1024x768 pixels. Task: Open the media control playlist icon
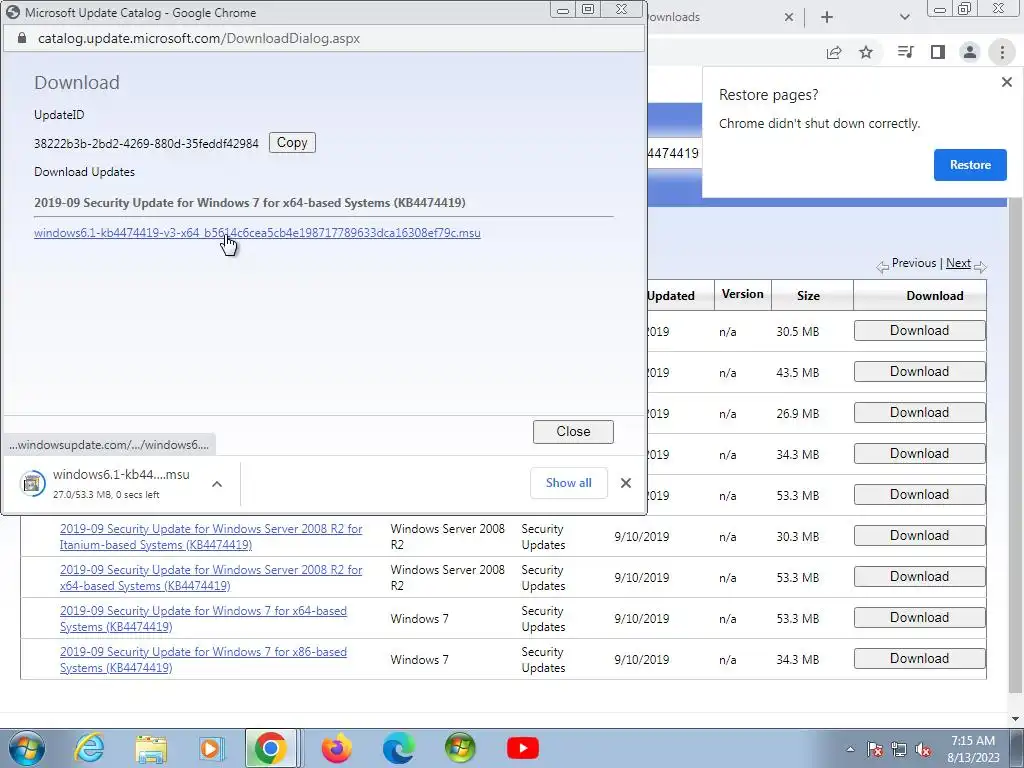click(905, 52)
